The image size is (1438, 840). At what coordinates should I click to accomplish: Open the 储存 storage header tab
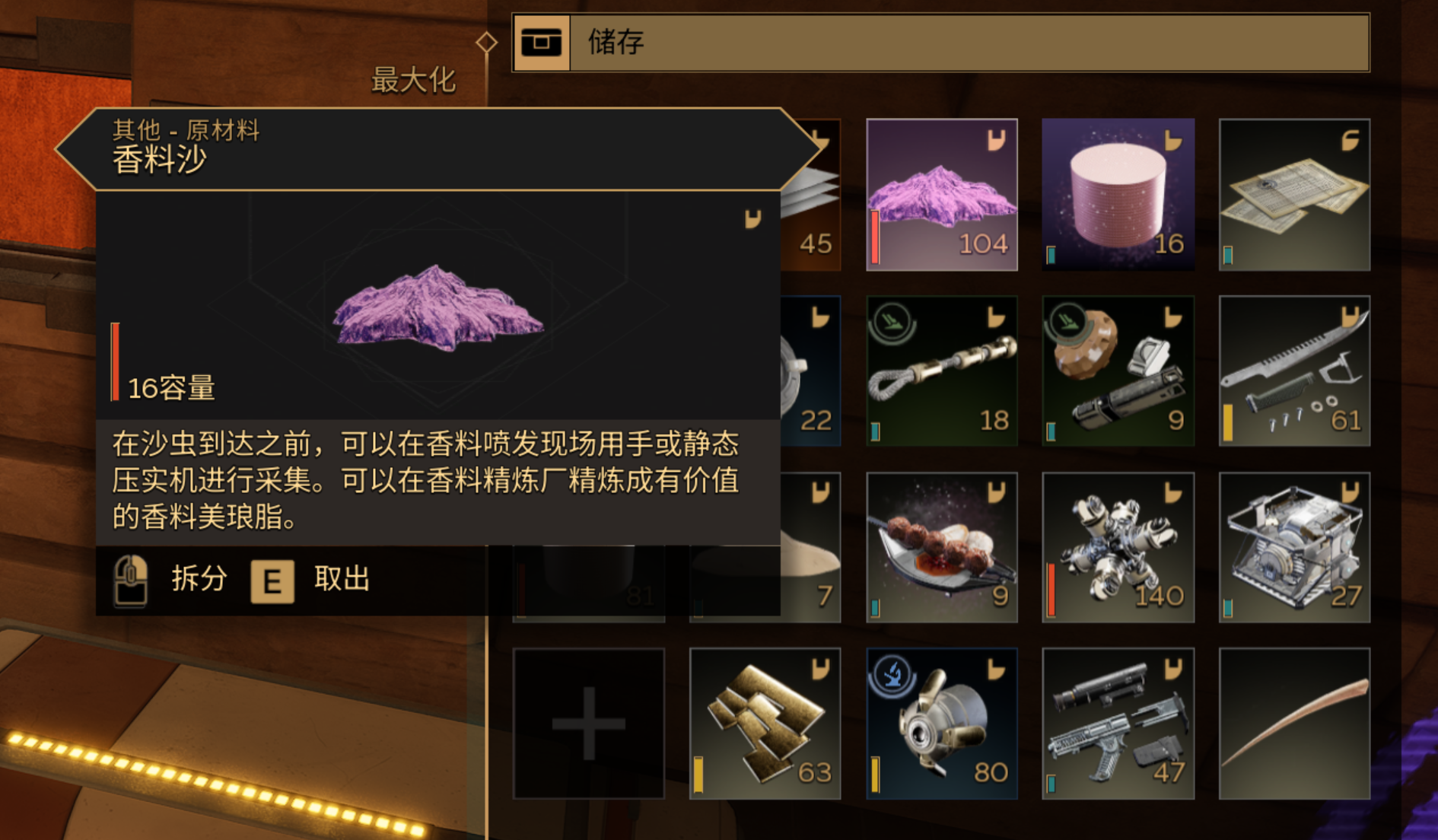(x=941, y=42)
